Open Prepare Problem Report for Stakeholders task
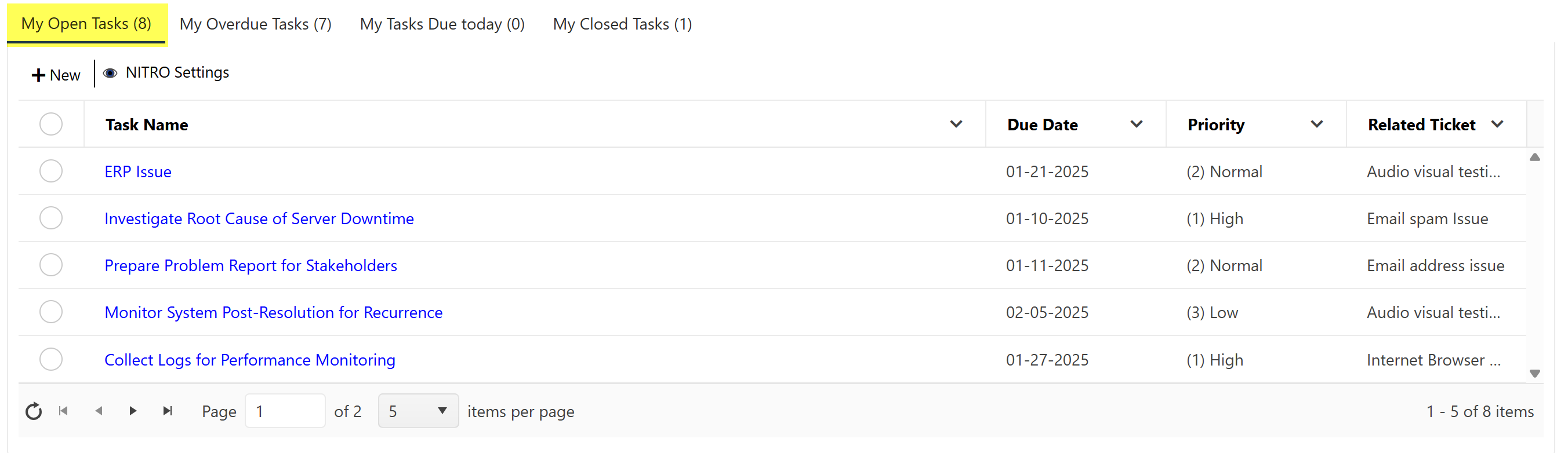This screenshot has height=453, width=1568. 250,266
